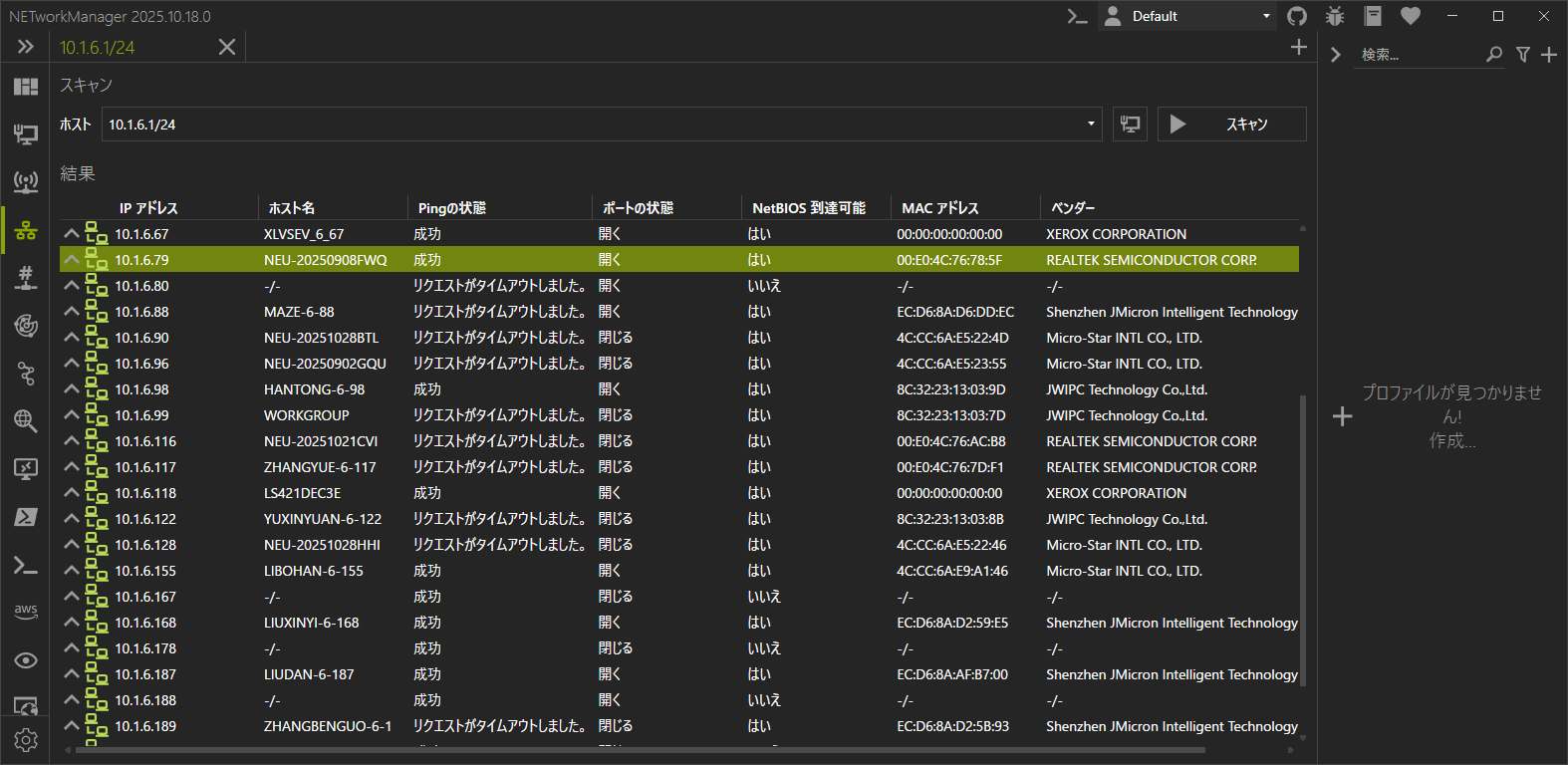Open the WiFi sidebar tool
This screenshot has height=765, width=1568.
26,181
